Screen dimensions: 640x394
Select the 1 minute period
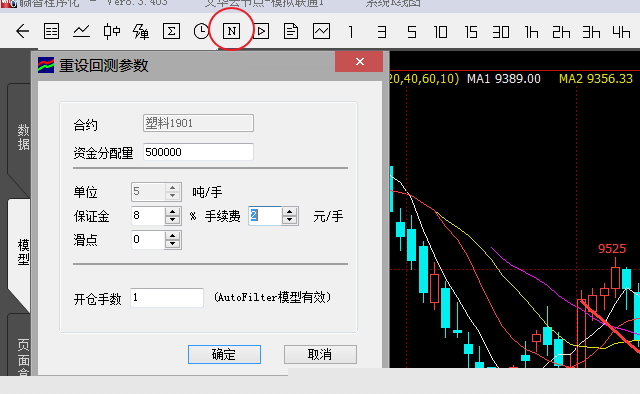(351, 32)
